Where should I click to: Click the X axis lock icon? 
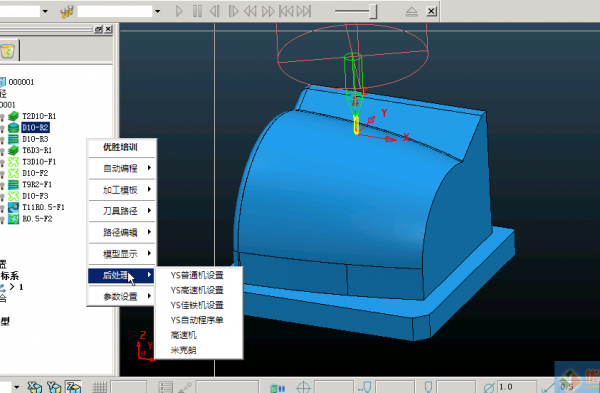click(34, 387)
